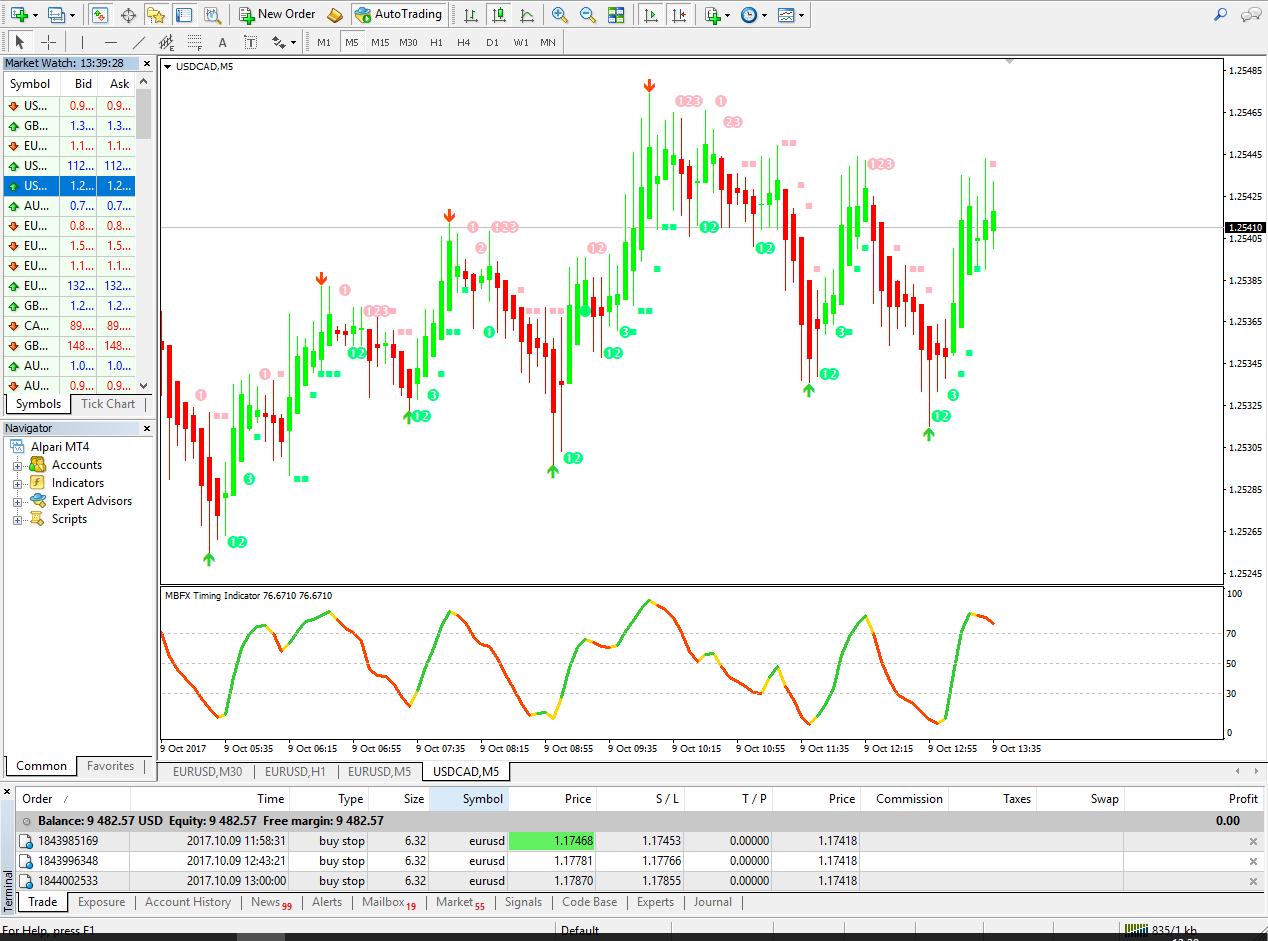Image resolution: width=1268 pixels, height=941 pixels.
Task: Switch chart to Line Chart type
Action: [527, 15]
